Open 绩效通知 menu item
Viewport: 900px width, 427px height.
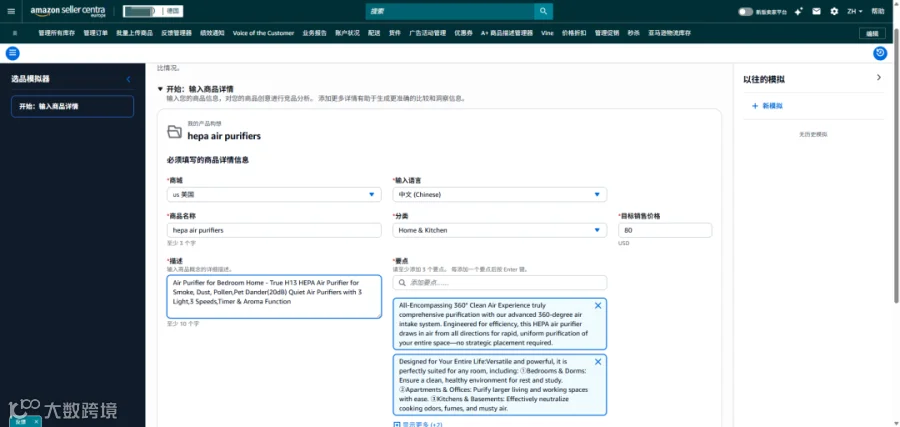[x=212, y=33]
